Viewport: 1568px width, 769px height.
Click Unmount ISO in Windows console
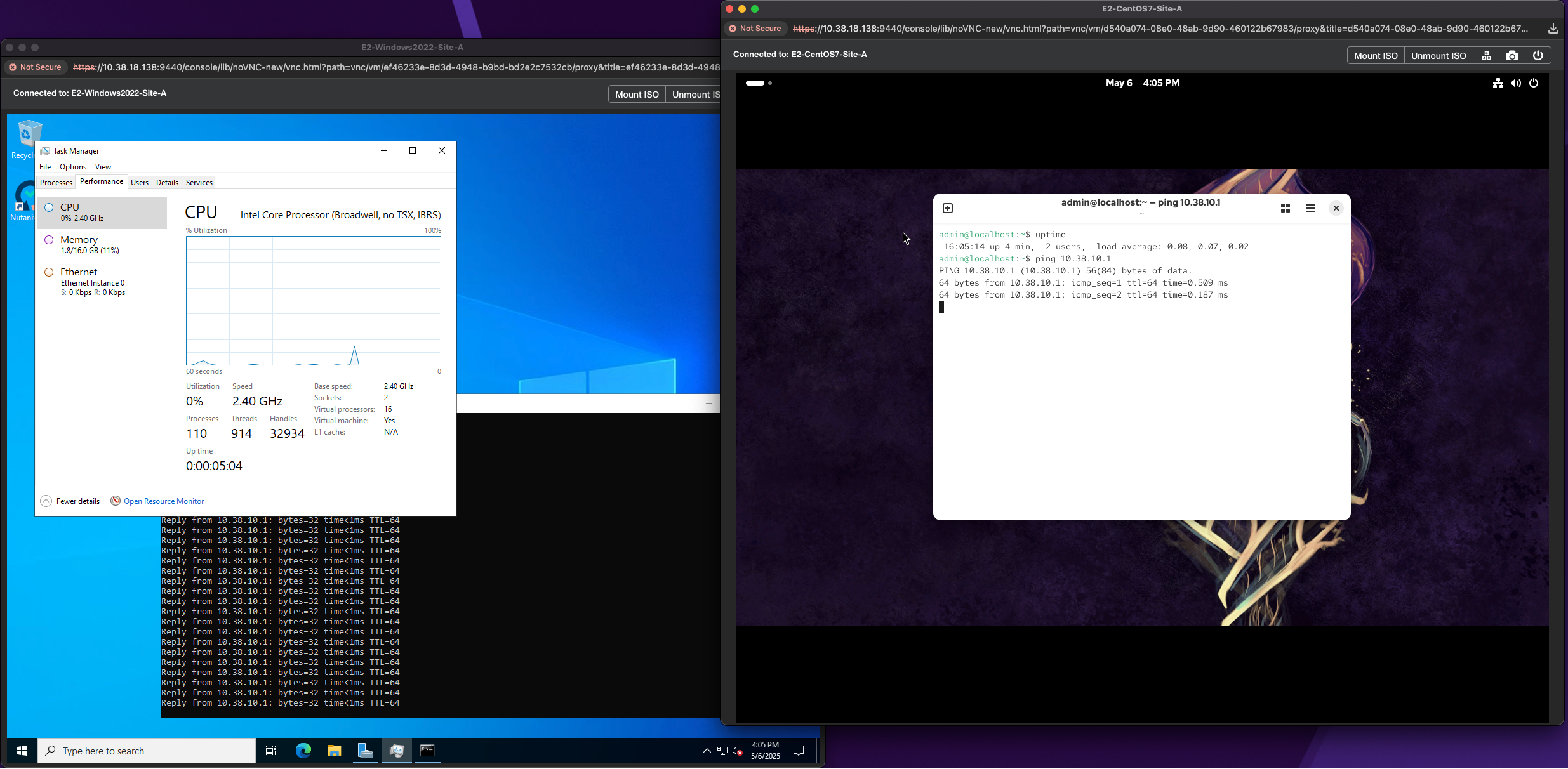693,95
